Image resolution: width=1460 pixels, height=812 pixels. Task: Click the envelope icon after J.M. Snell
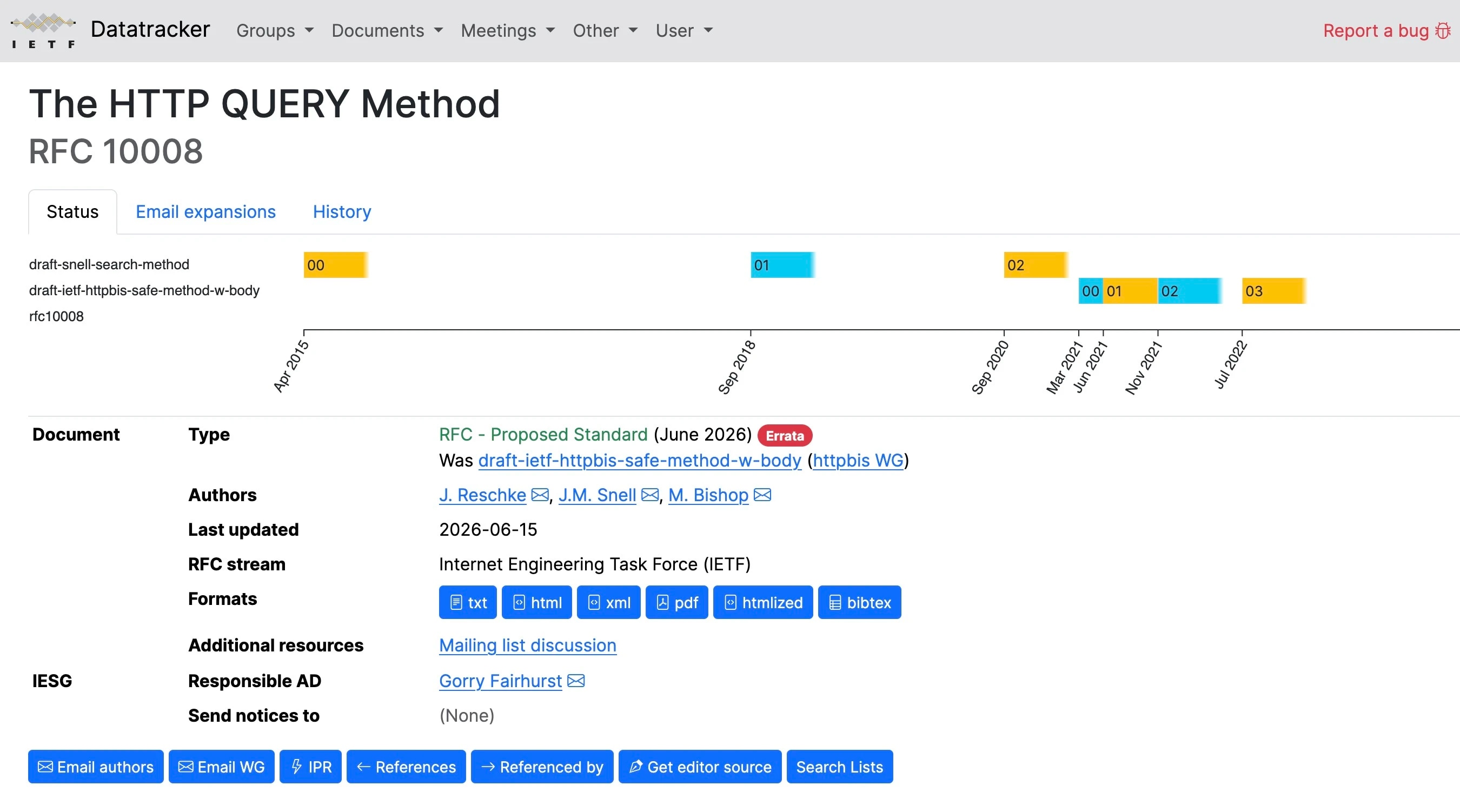pos(650,495)
